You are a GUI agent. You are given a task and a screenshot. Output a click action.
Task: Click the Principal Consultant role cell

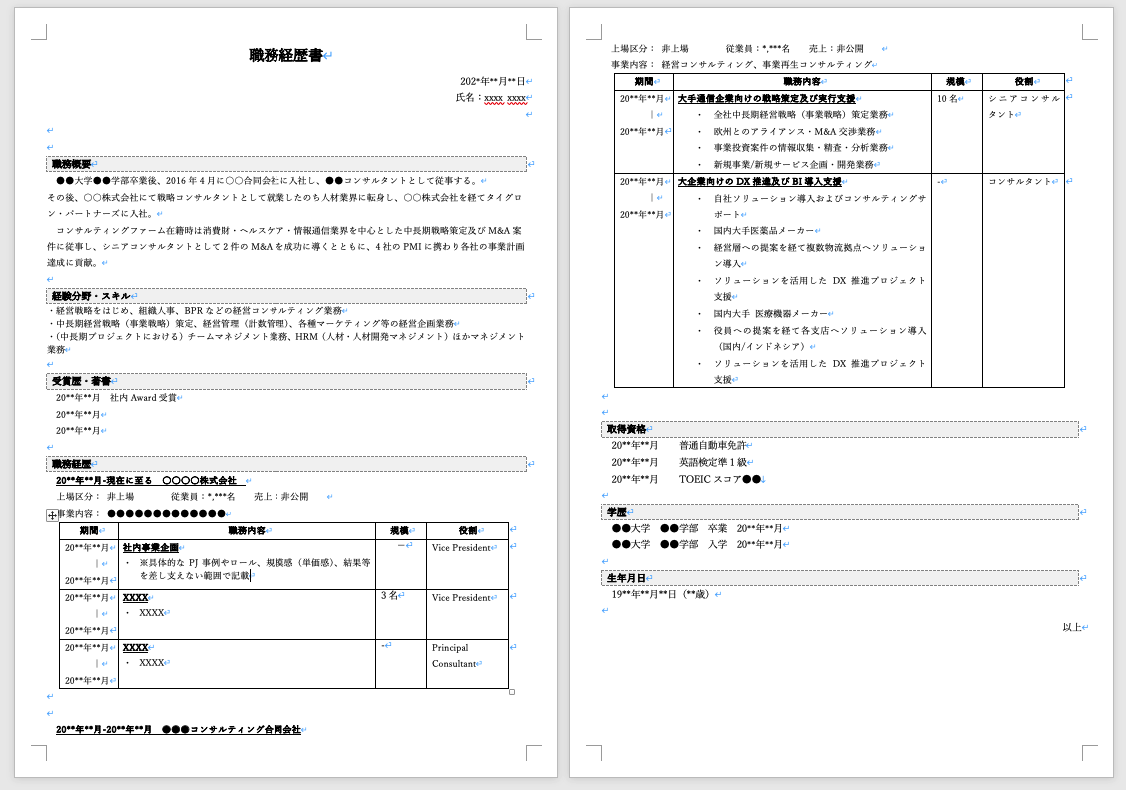pos(467,664)
